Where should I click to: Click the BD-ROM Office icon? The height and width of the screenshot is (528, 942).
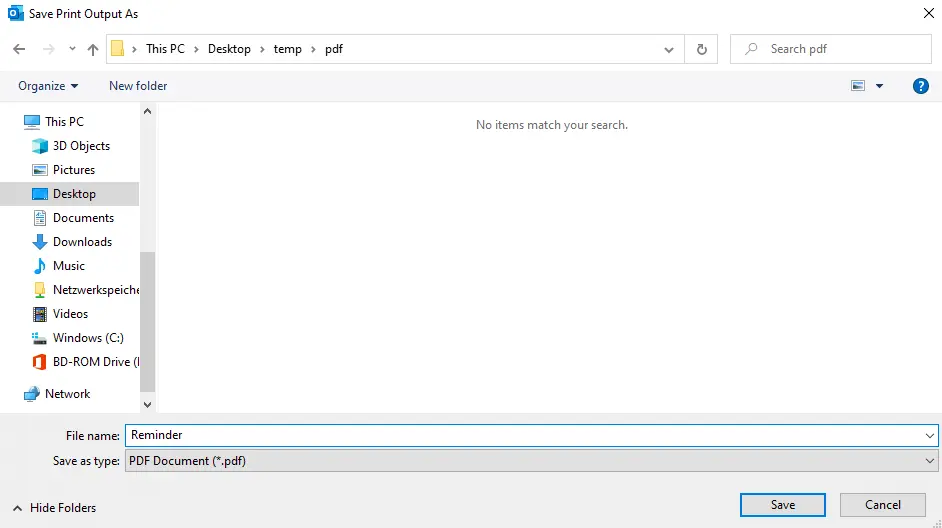point(40,362)
